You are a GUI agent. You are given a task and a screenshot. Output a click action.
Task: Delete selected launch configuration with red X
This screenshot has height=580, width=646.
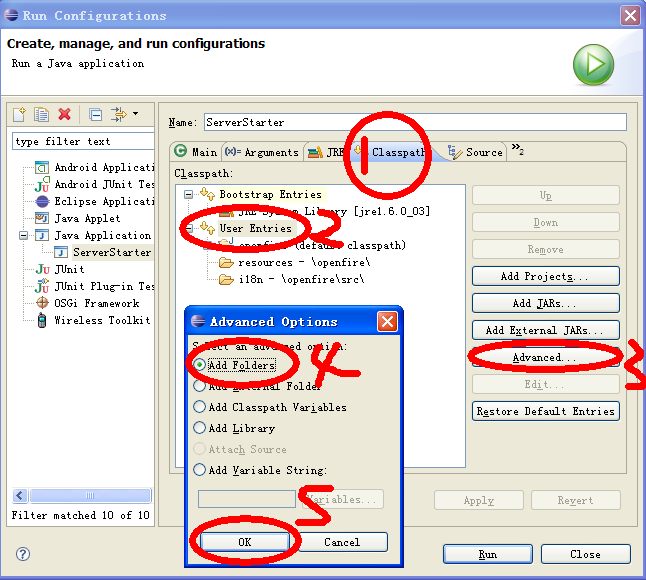pyautogui.click(x=64, y=114)
